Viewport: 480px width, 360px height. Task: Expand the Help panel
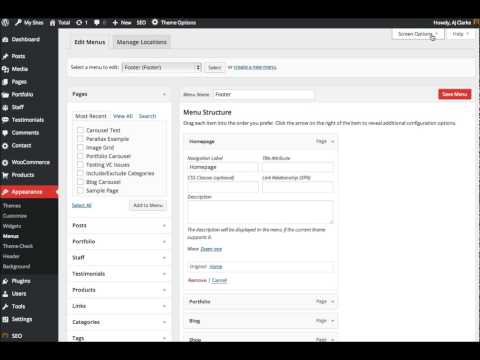(461, 34)
